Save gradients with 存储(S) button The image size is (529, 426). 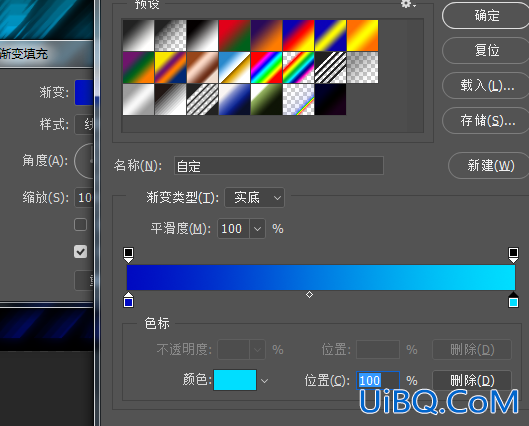[x=486, y=120]
